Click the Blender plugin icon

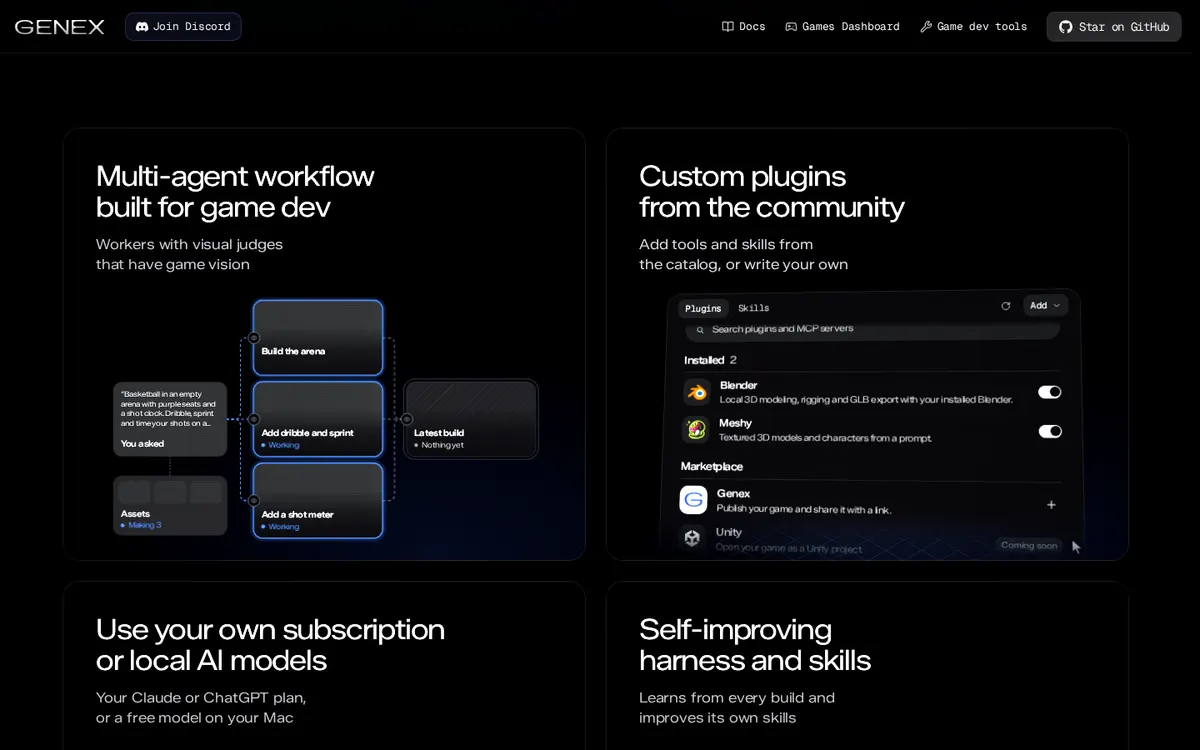coord(697,392)
